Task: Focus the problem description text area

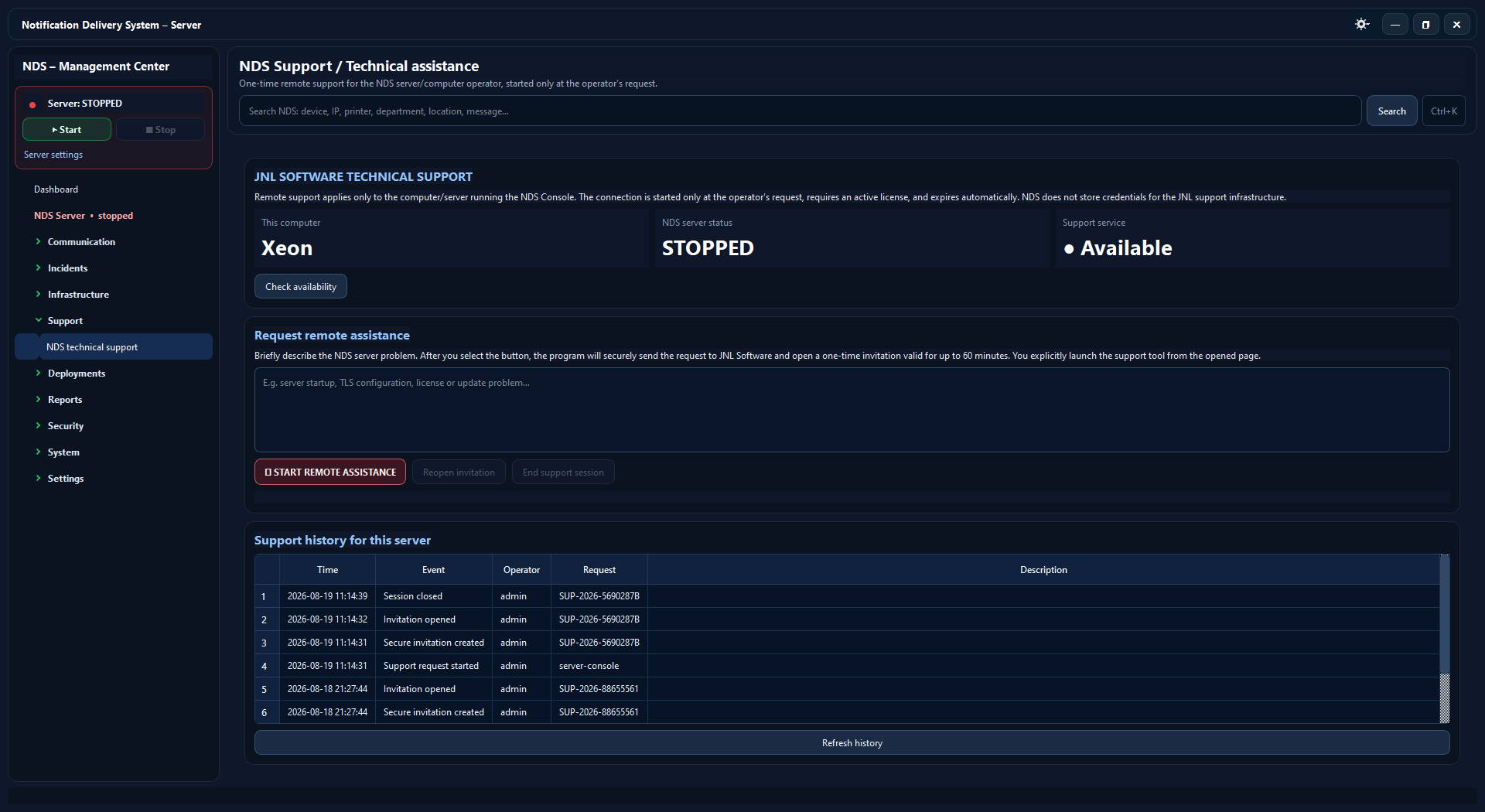Action: [852, 410]
